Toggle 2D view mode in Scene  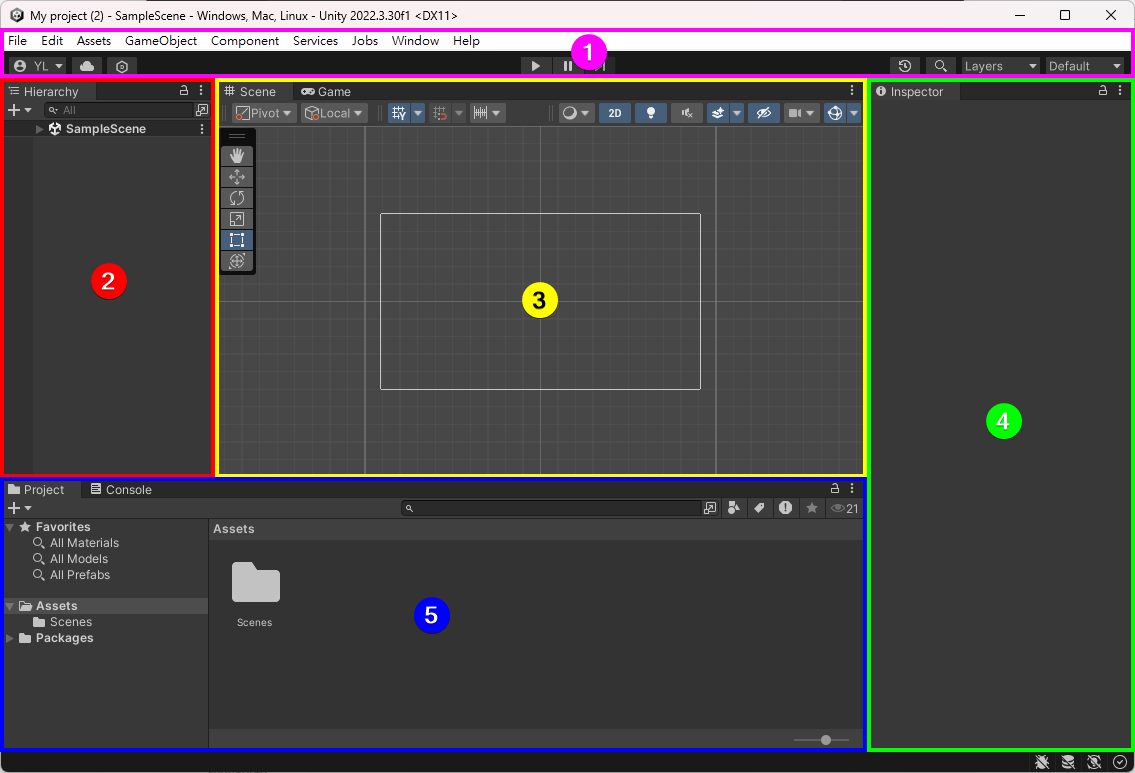614,113
